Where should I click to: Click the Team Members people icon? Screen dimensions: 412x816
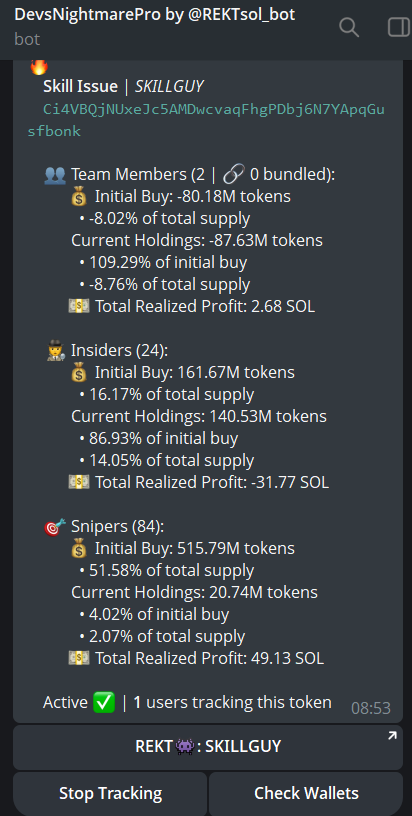coord(55,175)
